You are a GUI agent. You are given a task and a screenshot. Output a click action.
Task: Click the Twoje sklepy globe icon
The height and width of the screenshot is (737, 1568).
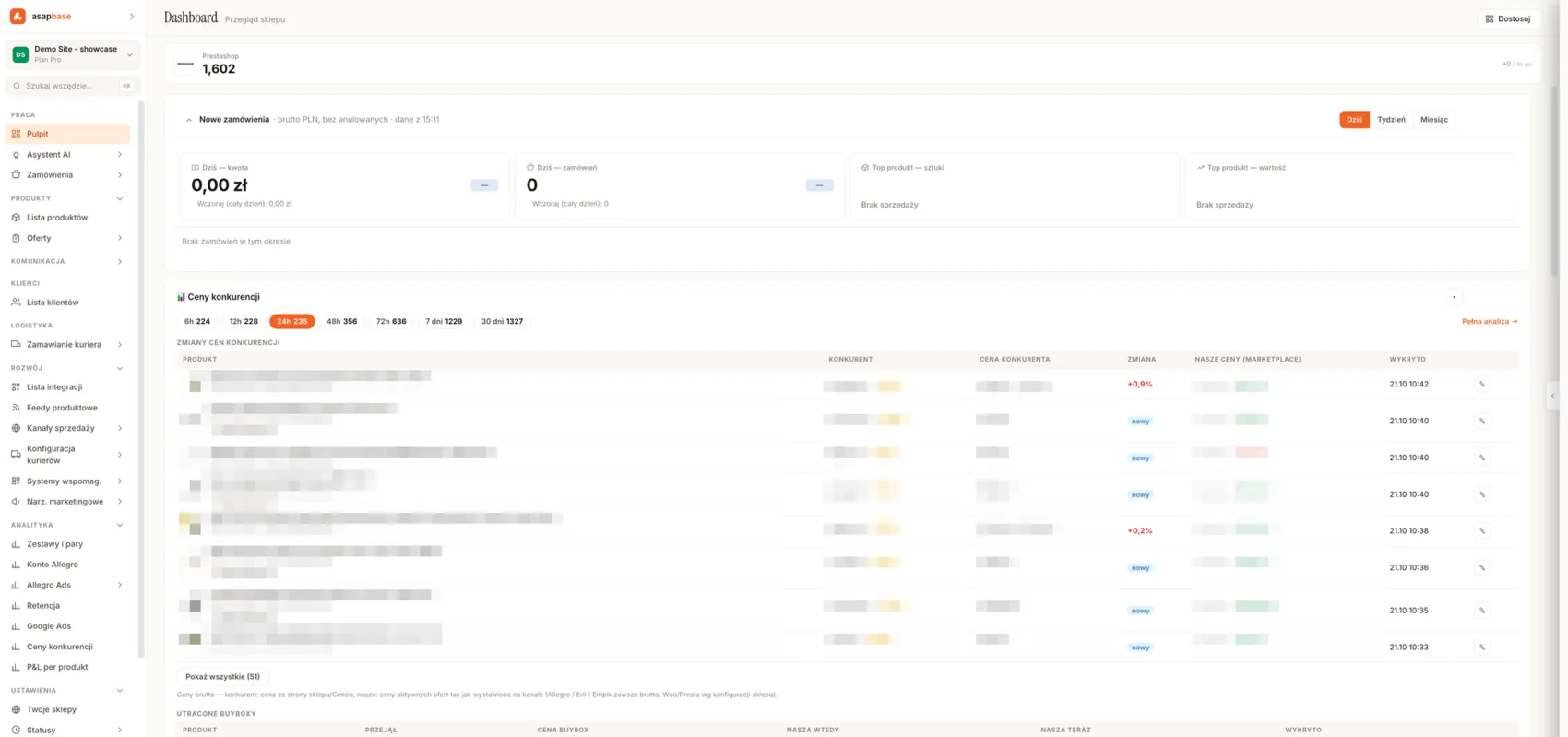(x=16, y=710)
